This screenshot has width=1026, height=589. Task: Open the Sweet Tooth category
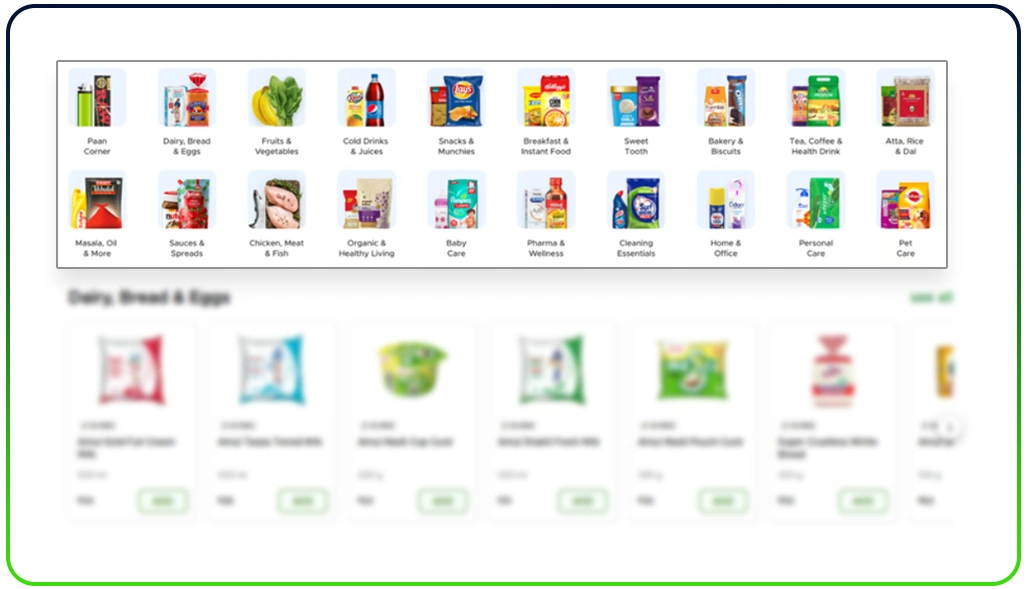coord(636,112)
